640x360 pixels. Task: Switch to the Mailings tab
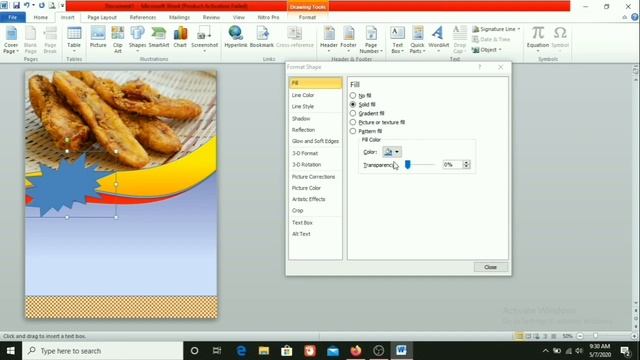179,18
